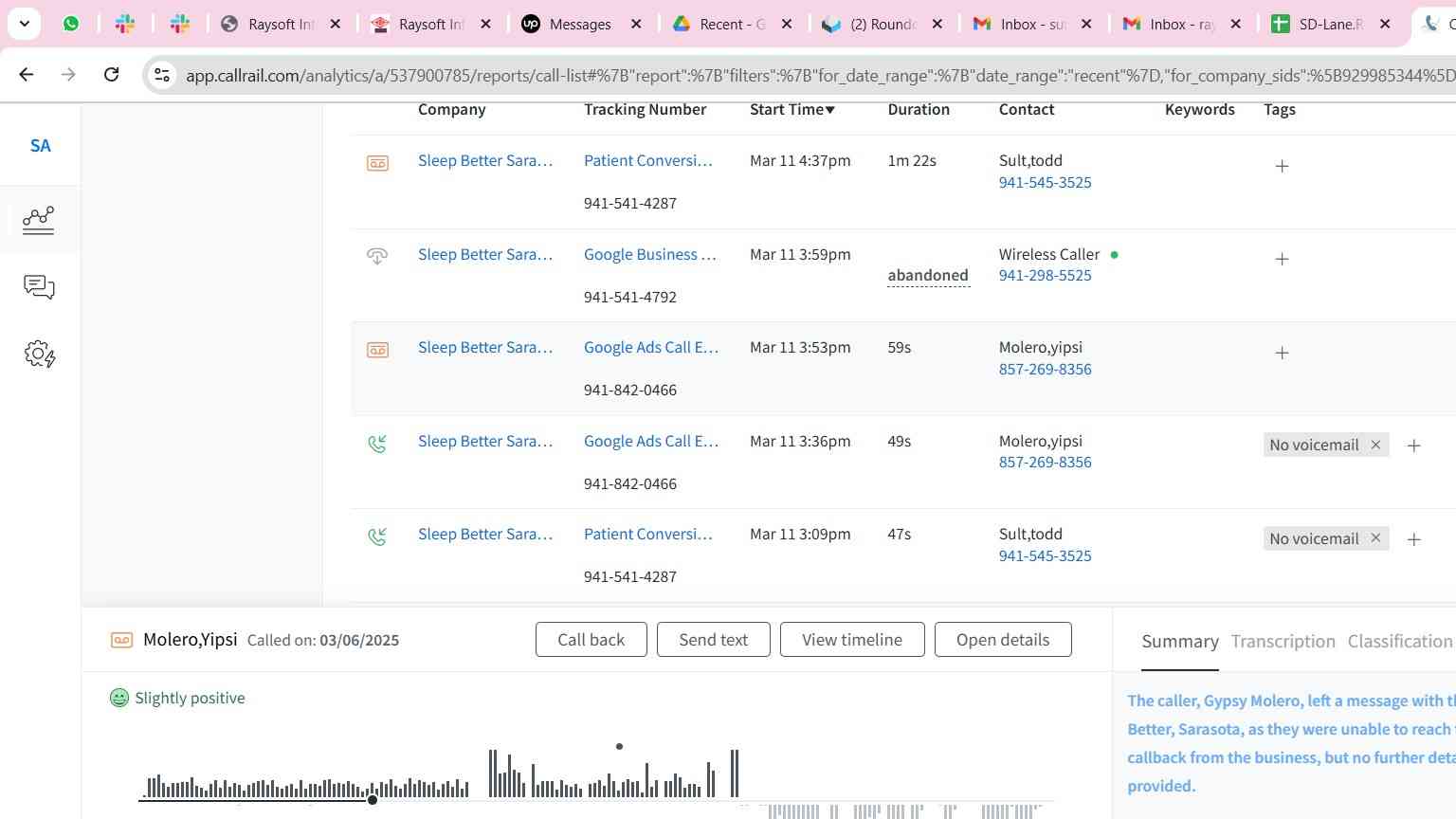Switch to the Transcription tab
Viewport: 1456px width, 819px height.
click(x=1283, y=642)
